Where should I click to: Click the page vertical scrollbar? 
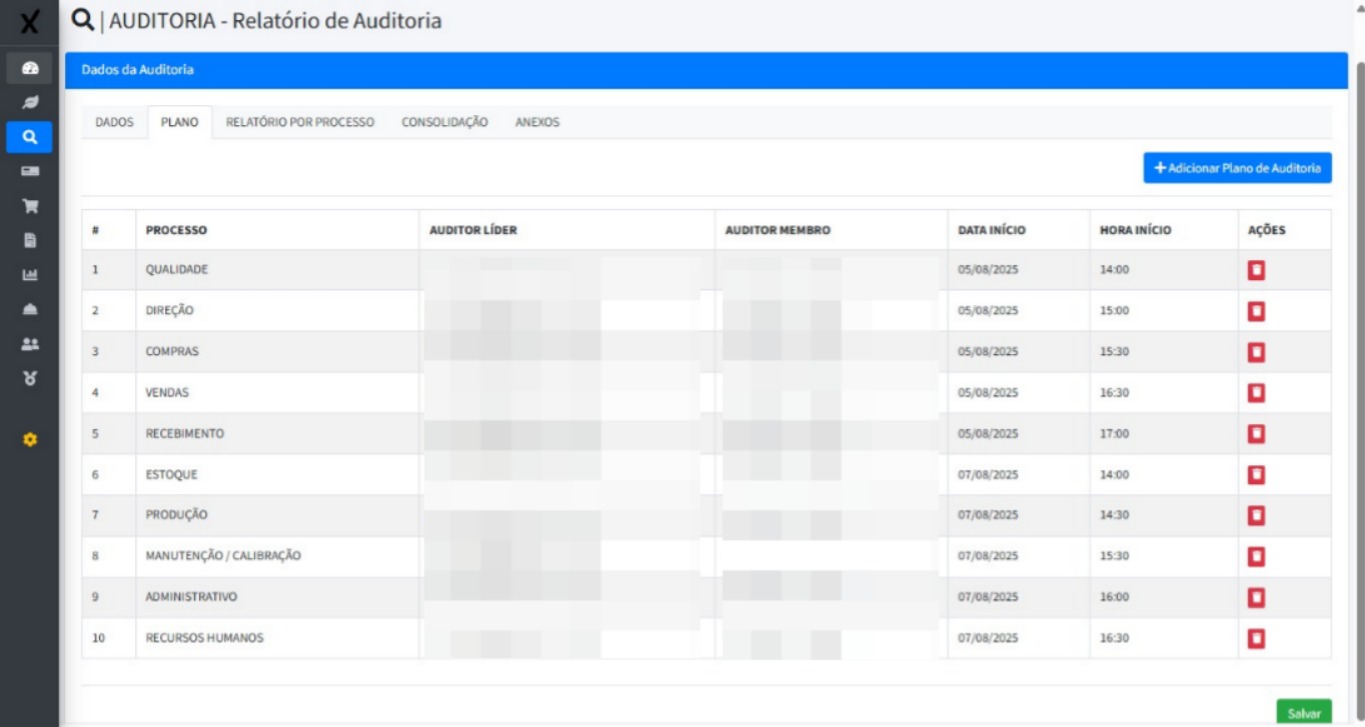[1358, 300]
